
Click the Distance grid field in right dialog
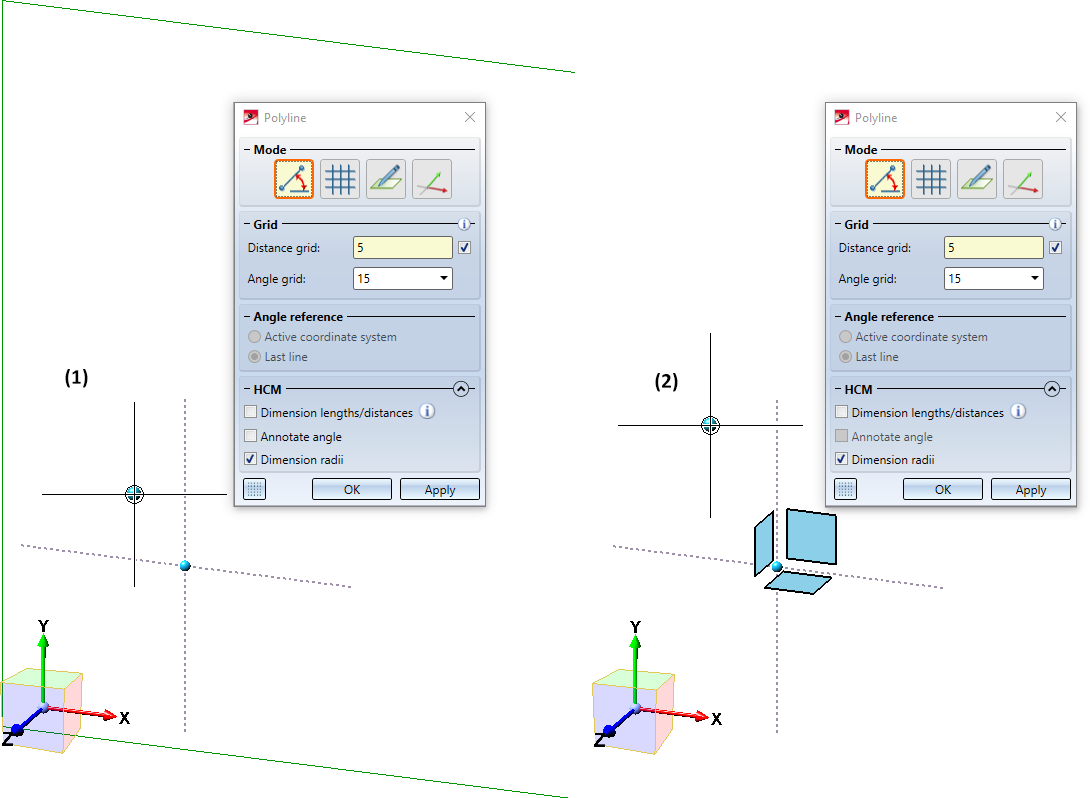coord(993,247)
